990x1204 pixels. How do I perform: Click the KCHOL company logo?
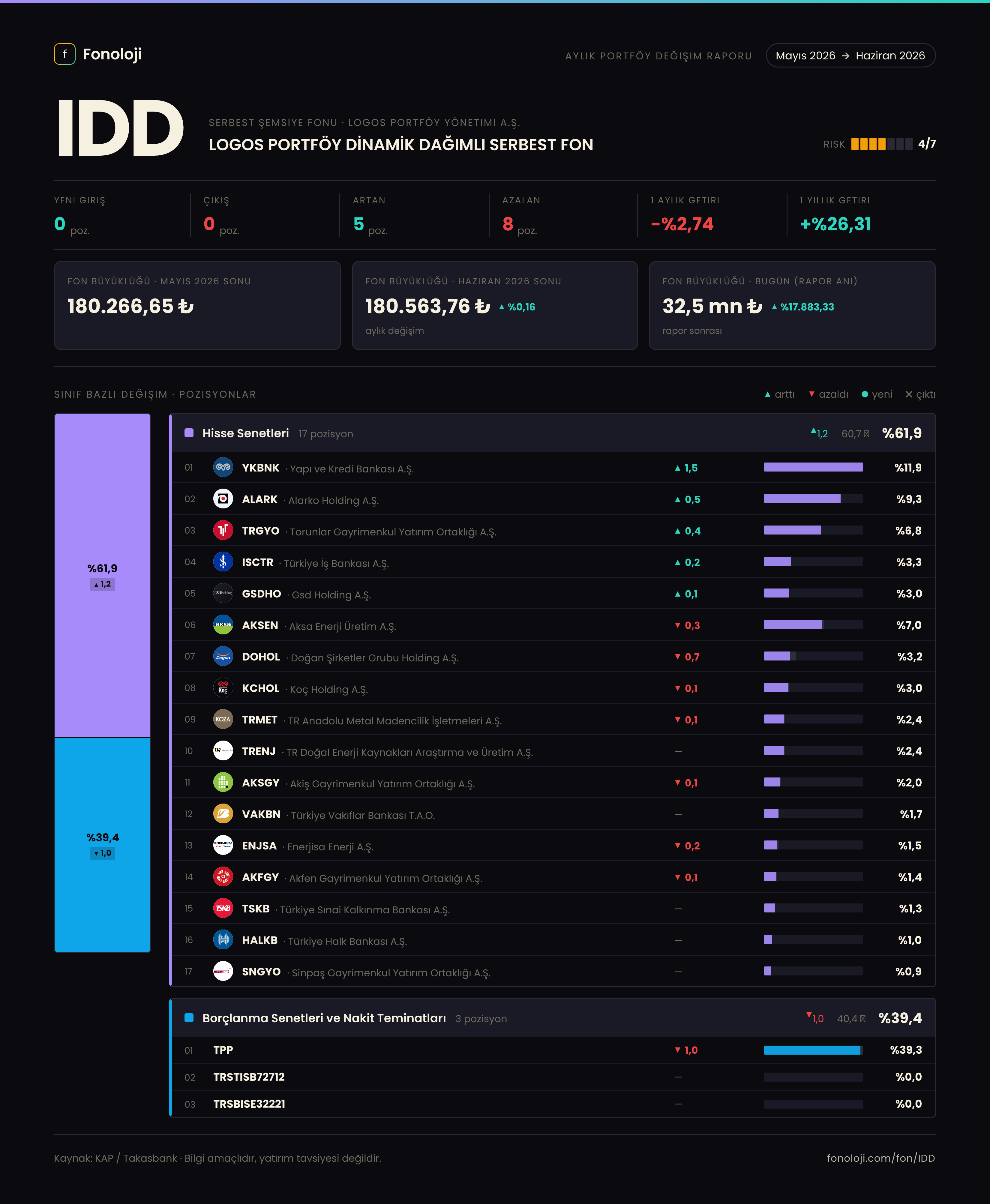[x=223, y=688]
